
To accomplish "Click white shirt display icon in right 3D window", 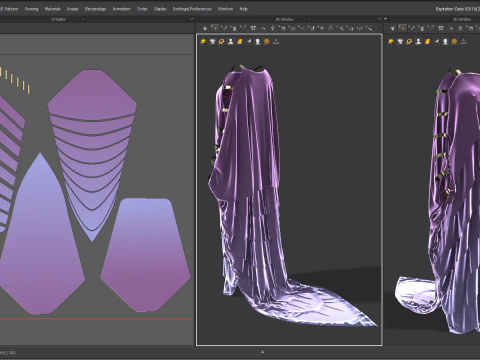I will tap(400, 42).
